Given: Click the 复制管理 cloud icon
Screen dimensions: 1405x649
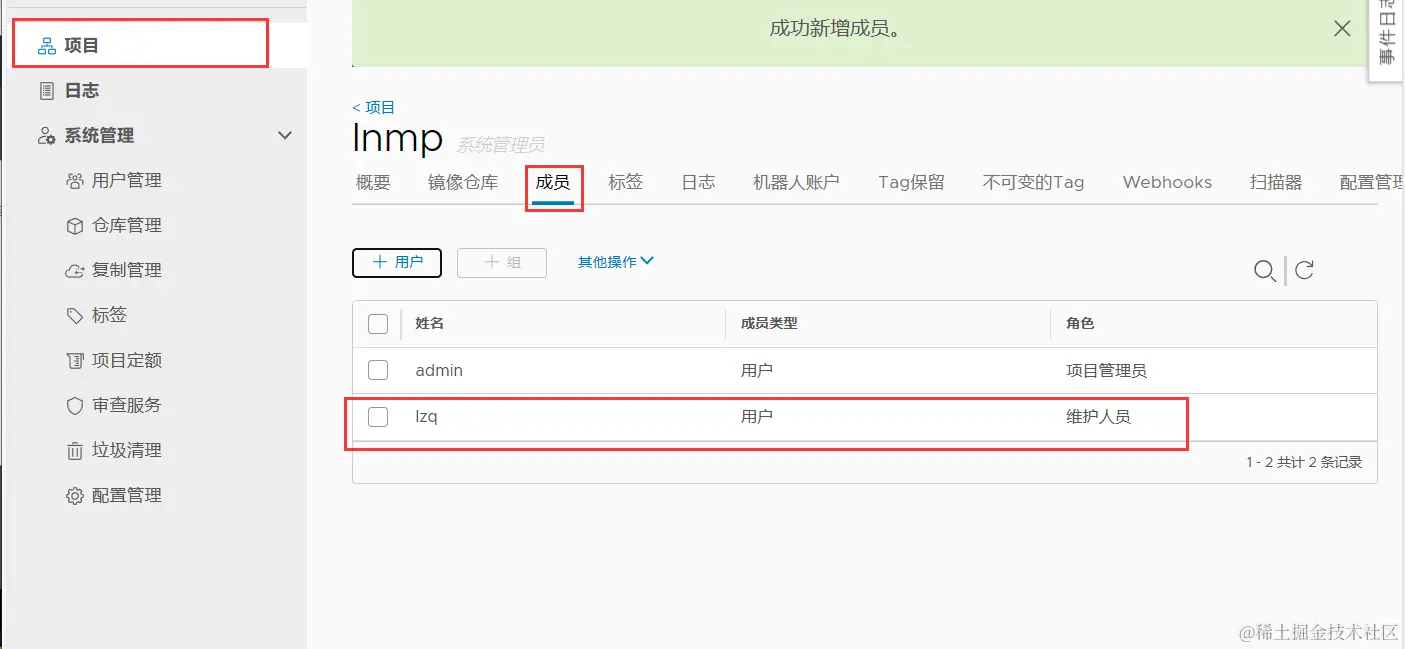Looking at the screenshot, I should tap(75, 271).
